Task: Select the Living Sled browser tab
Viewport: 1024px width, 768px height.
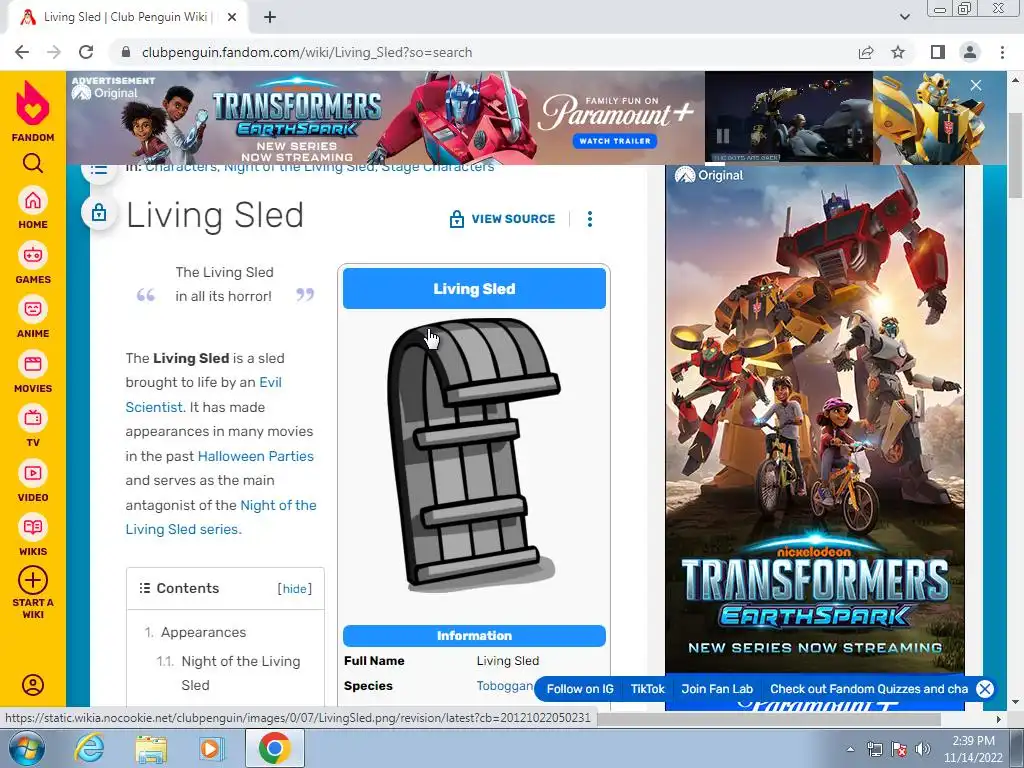Action: tap(127, 18)
